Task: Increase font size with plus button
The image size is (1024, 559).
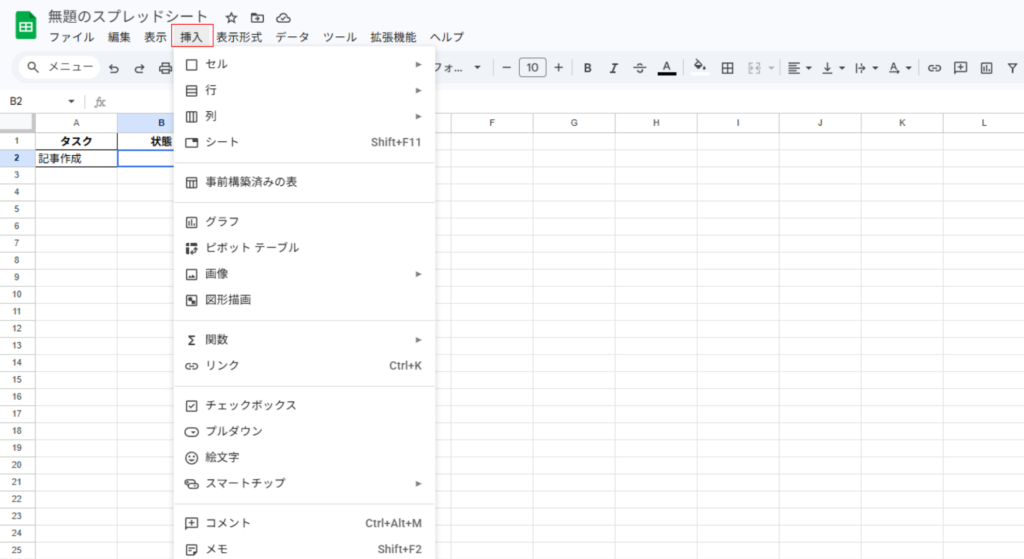Action: point(558,67)
